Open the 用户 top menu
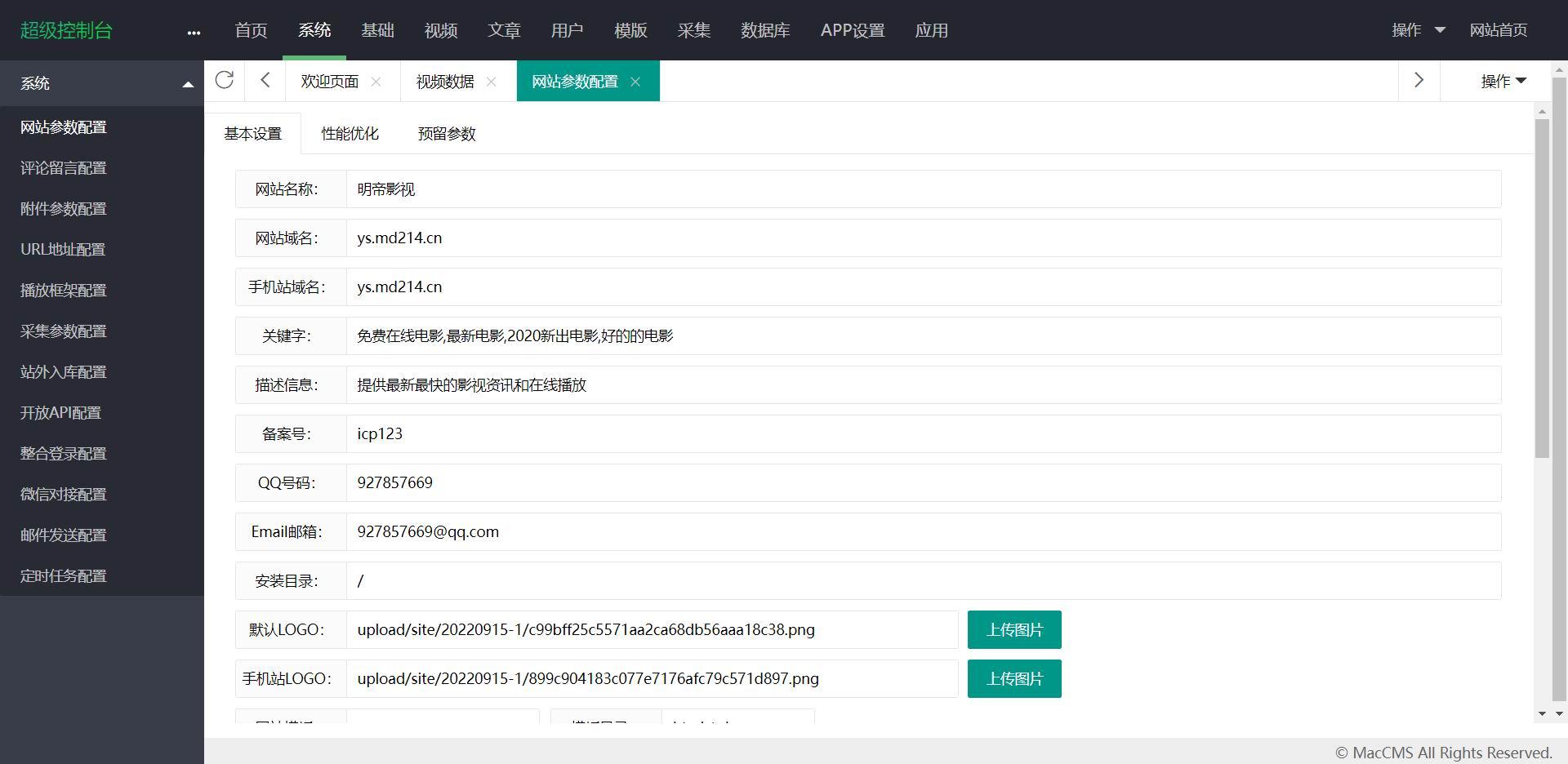Image resolution: width=1568 pixels, height=764 pixels. click(x=567, y=30)
